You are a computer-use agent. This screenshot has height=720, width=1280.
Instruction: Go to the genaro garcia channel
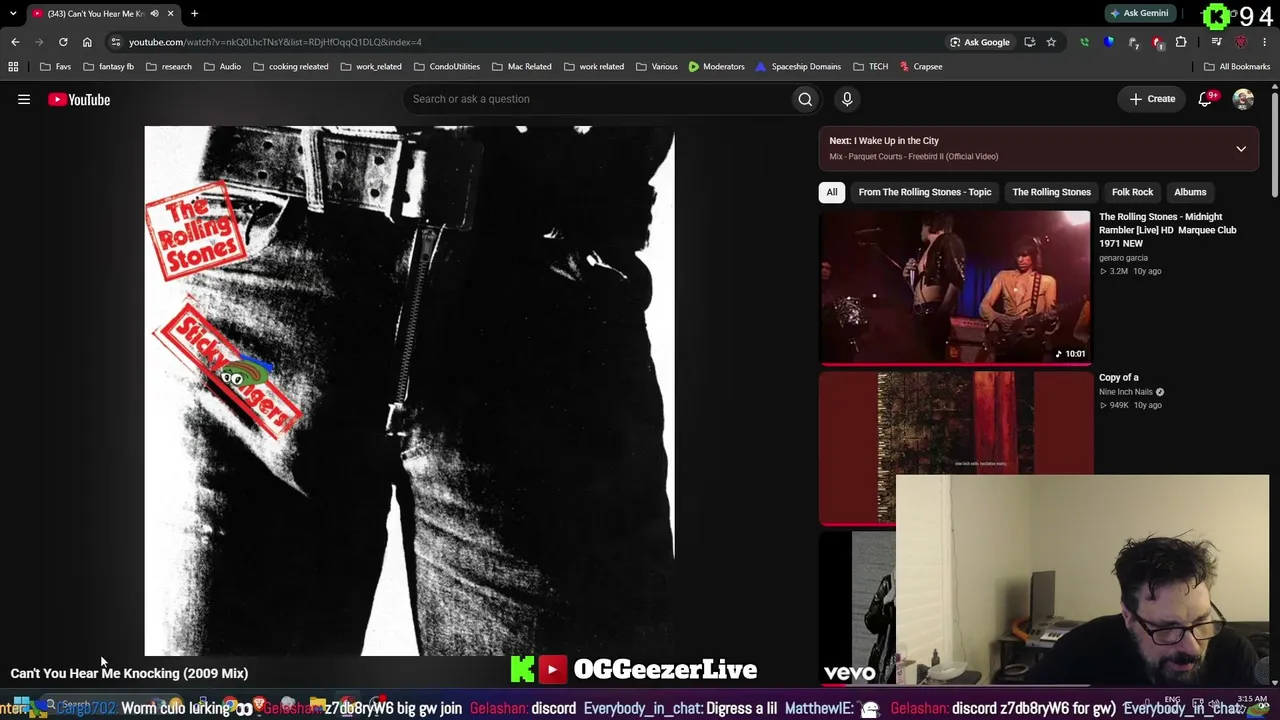click(x=1123, y=258)
